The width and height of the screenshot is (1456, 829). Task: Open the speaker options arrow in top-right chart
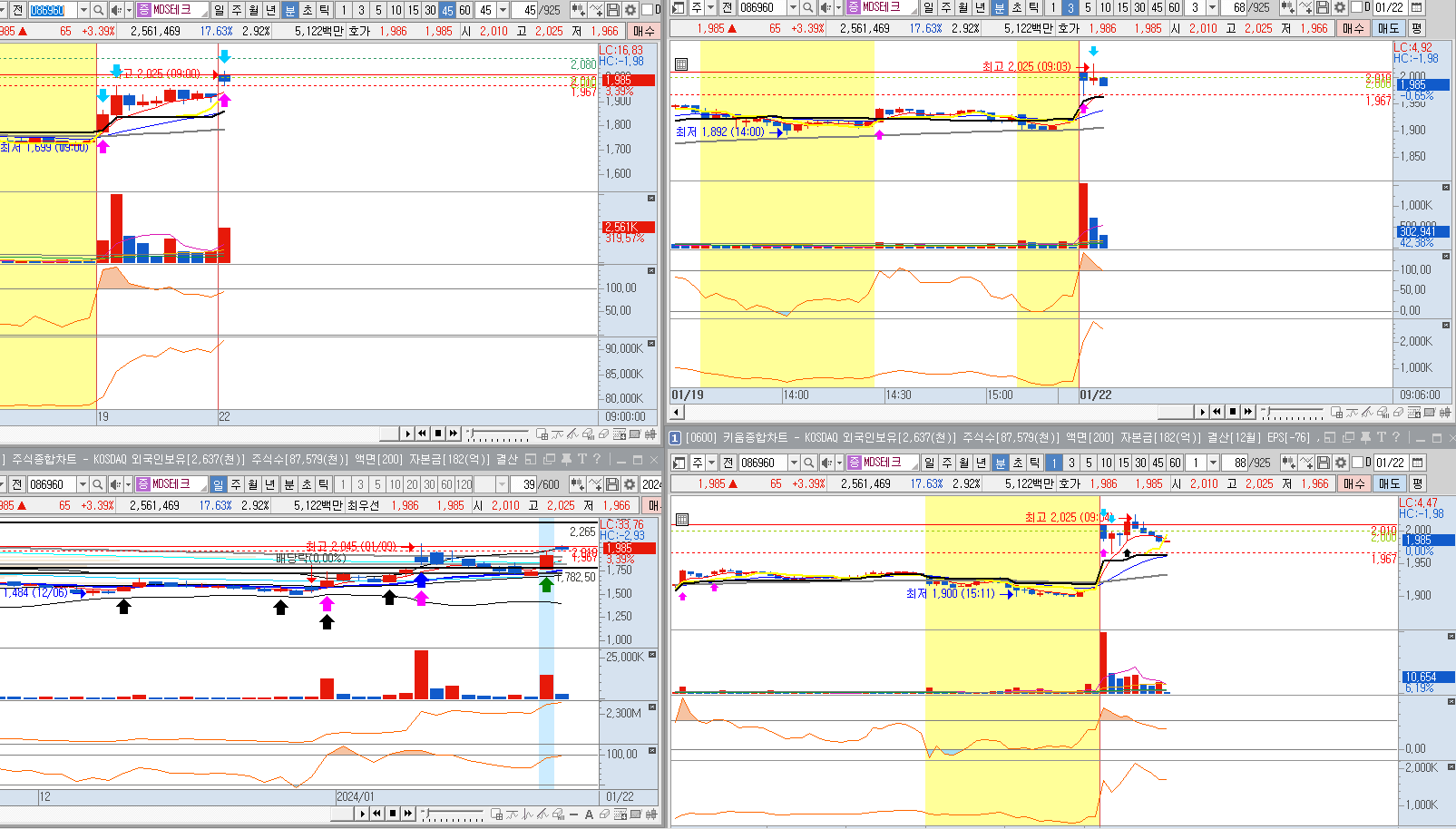[837, 7]
